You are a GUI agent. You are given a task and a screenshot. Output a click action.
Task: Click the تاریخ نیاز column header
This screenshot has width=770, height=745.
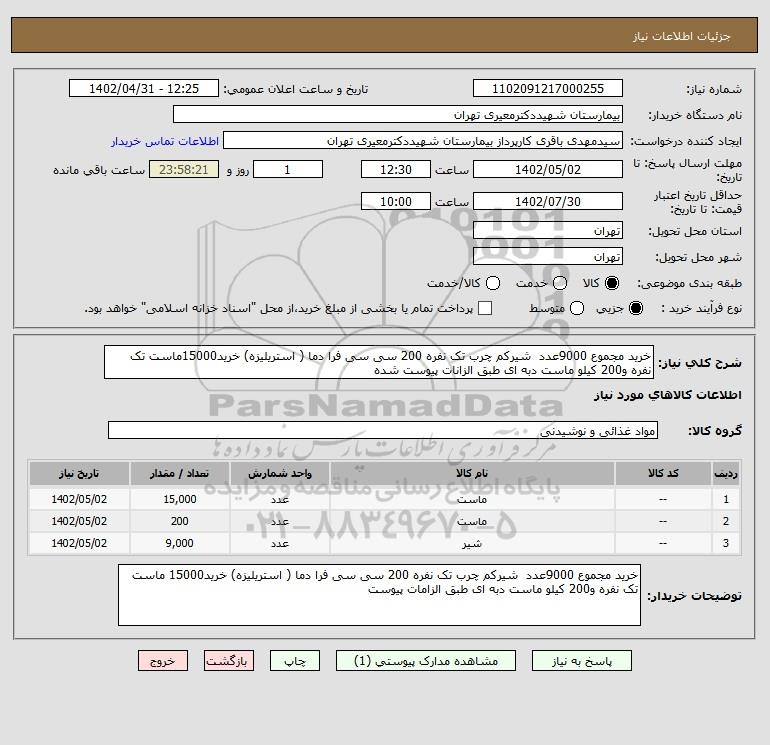(79, 473)
